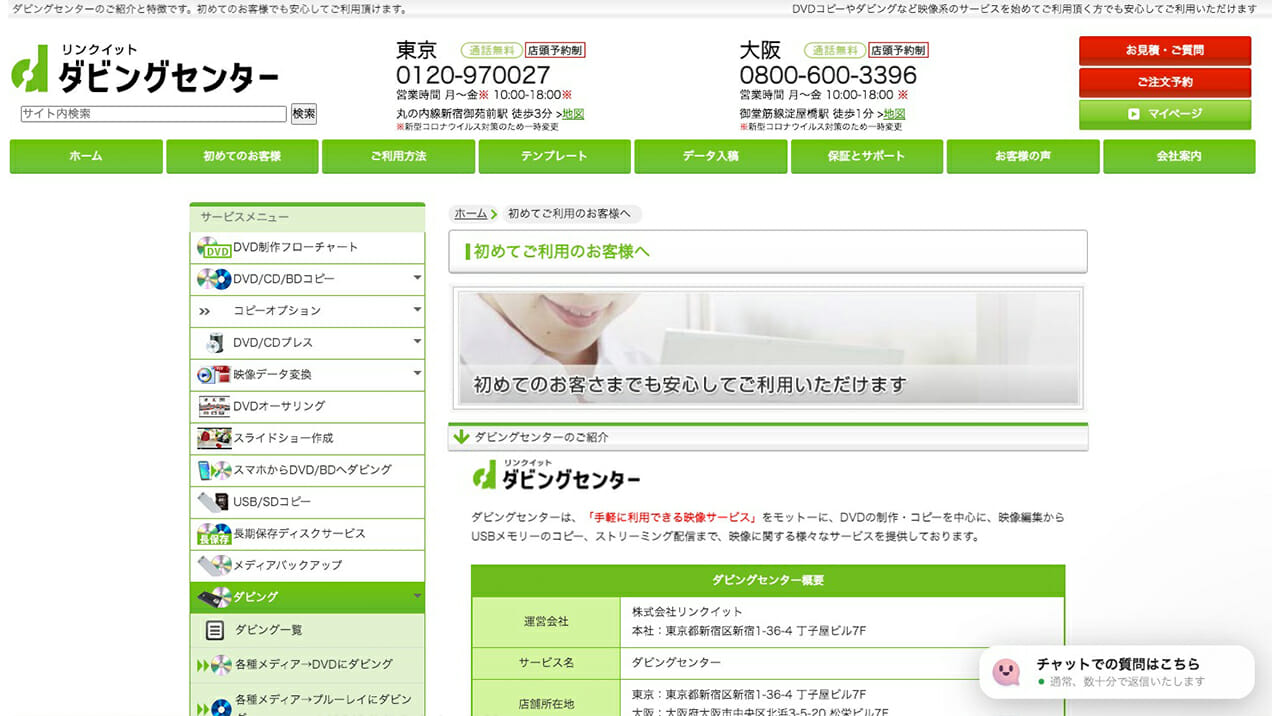Open the 初めてのお客様 navigation tab
Screen dimensions: 1281x716
pos(242,157)
